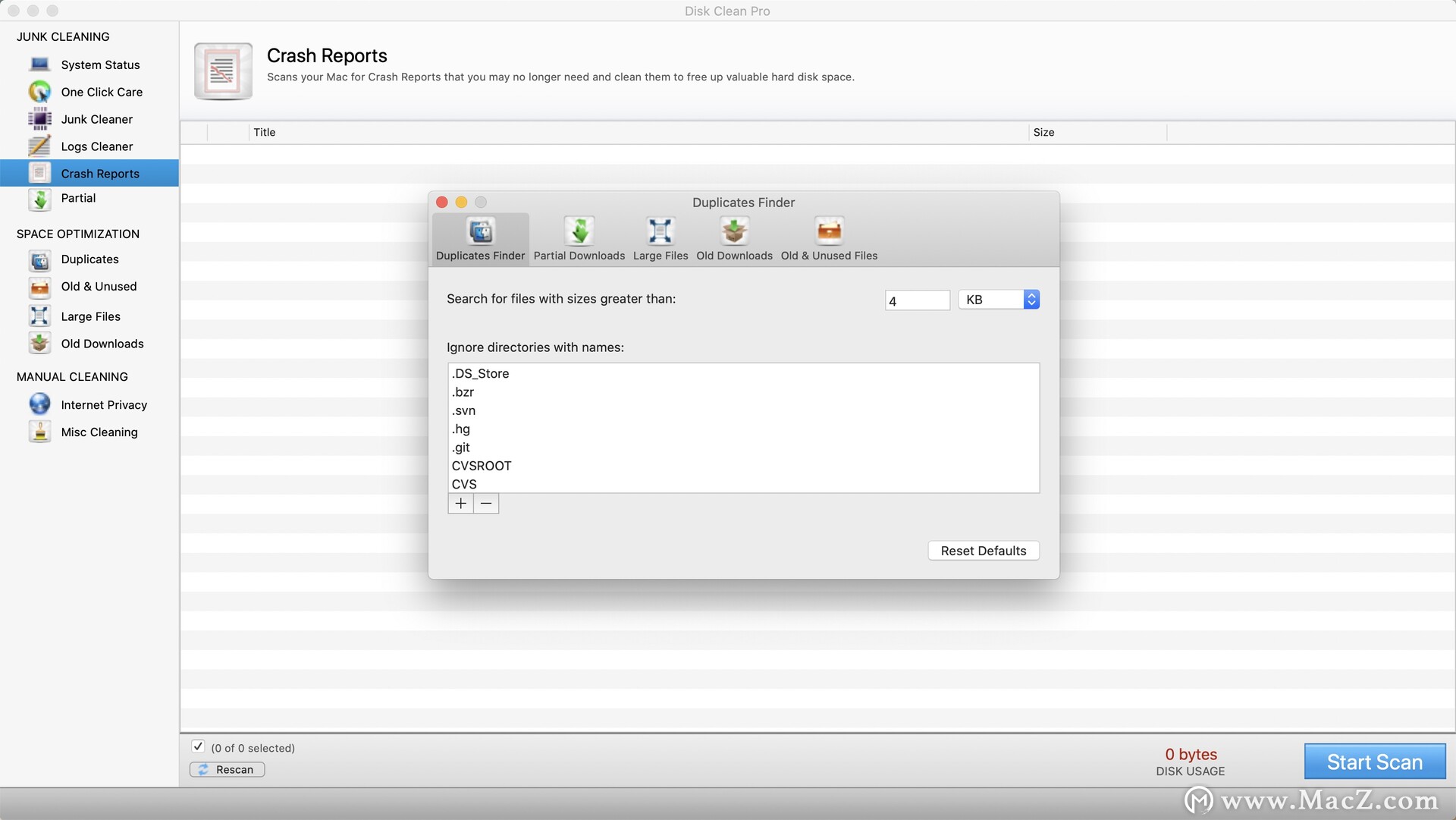The image size is (1456, 820).
Task: Open the Misc Cleaning broom icon
Action: pyautogui.click(x=39, y=432)
